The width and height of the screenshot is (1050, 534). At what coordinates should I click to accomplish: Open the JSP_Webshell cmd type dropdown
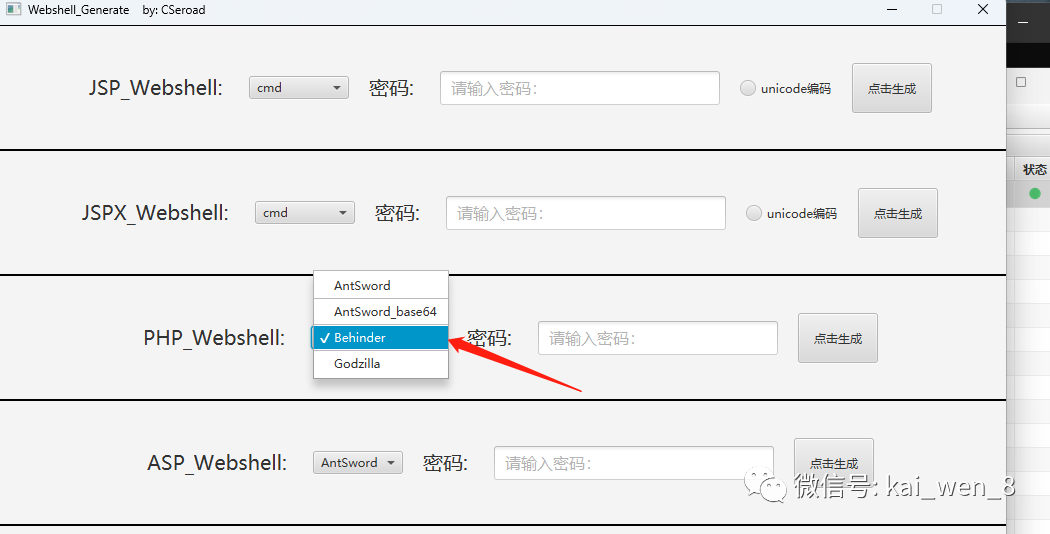tap(299, 88)
